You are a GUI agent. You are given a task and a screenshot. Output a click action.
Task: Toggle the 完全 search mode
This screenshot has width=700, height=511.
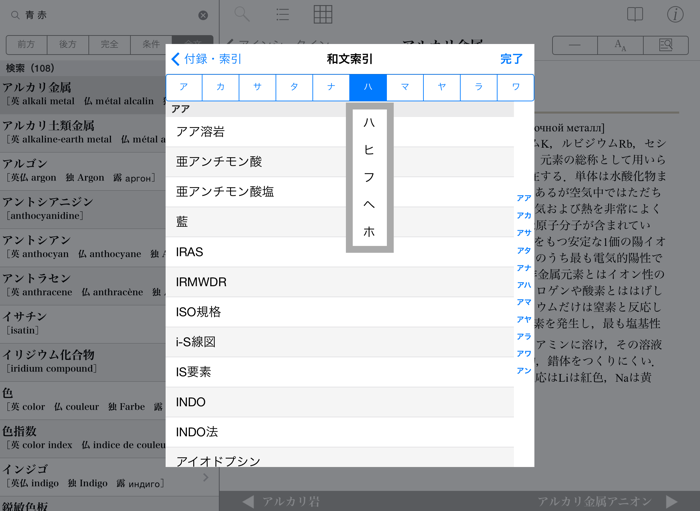coord(109,45)
